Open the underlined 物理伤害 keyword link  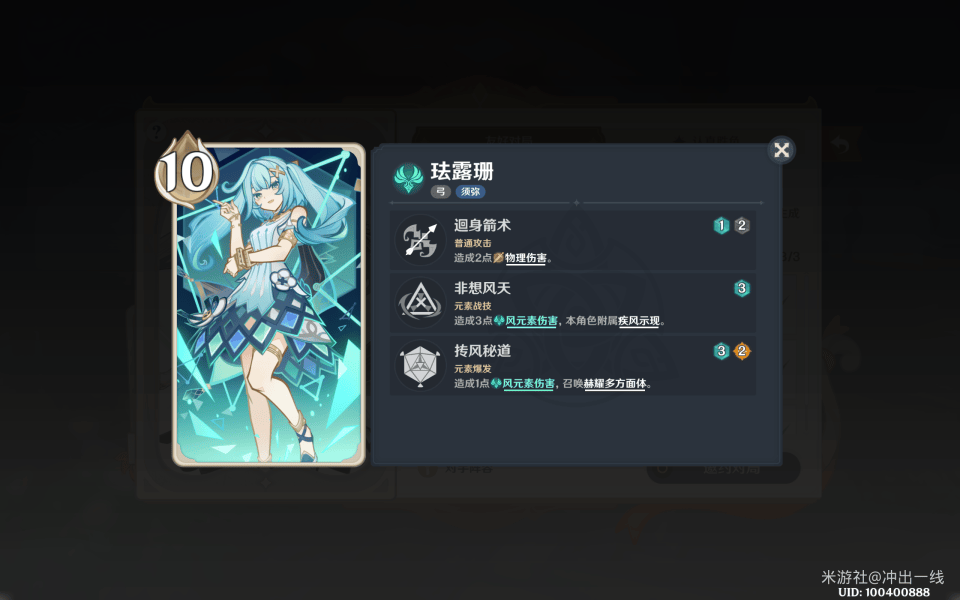point(525,258)
